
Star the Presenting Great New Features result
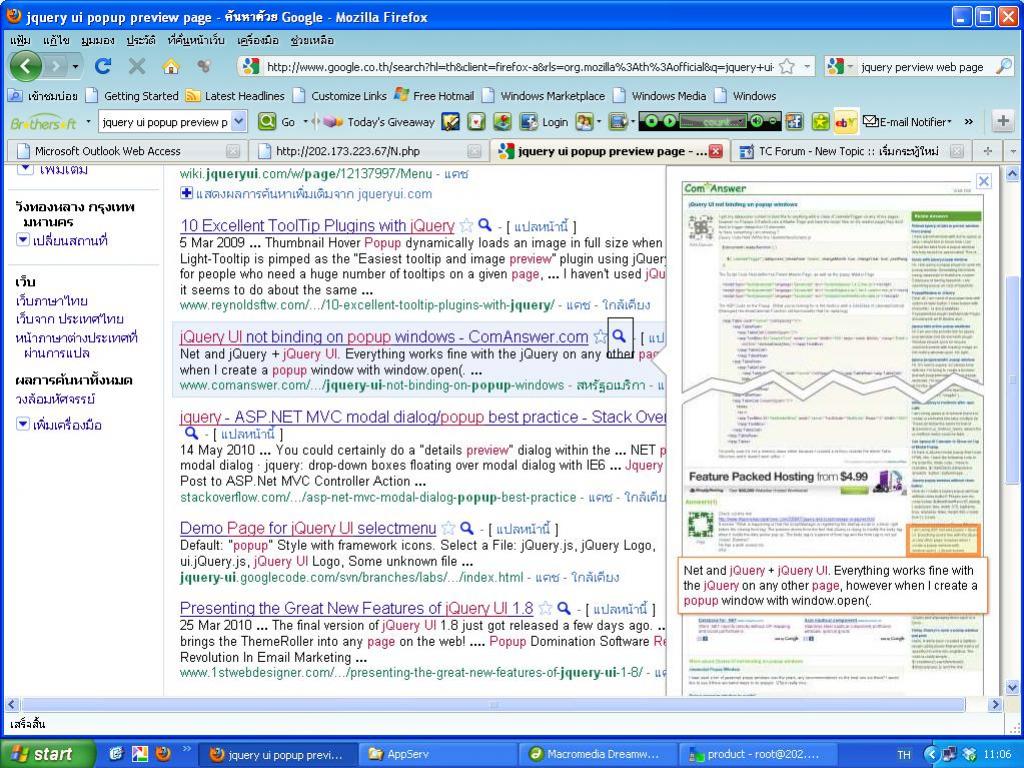pos(545,609)
